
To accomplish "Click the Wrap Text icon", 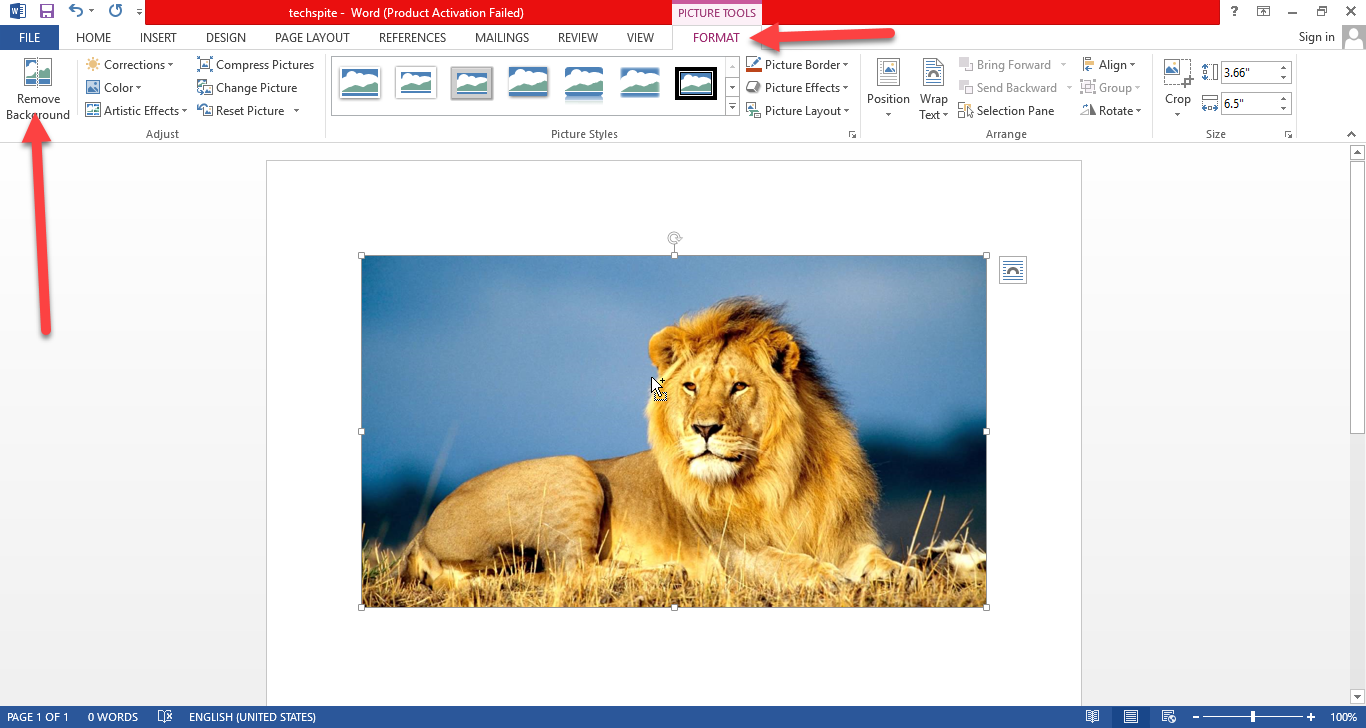I will 933,74.
